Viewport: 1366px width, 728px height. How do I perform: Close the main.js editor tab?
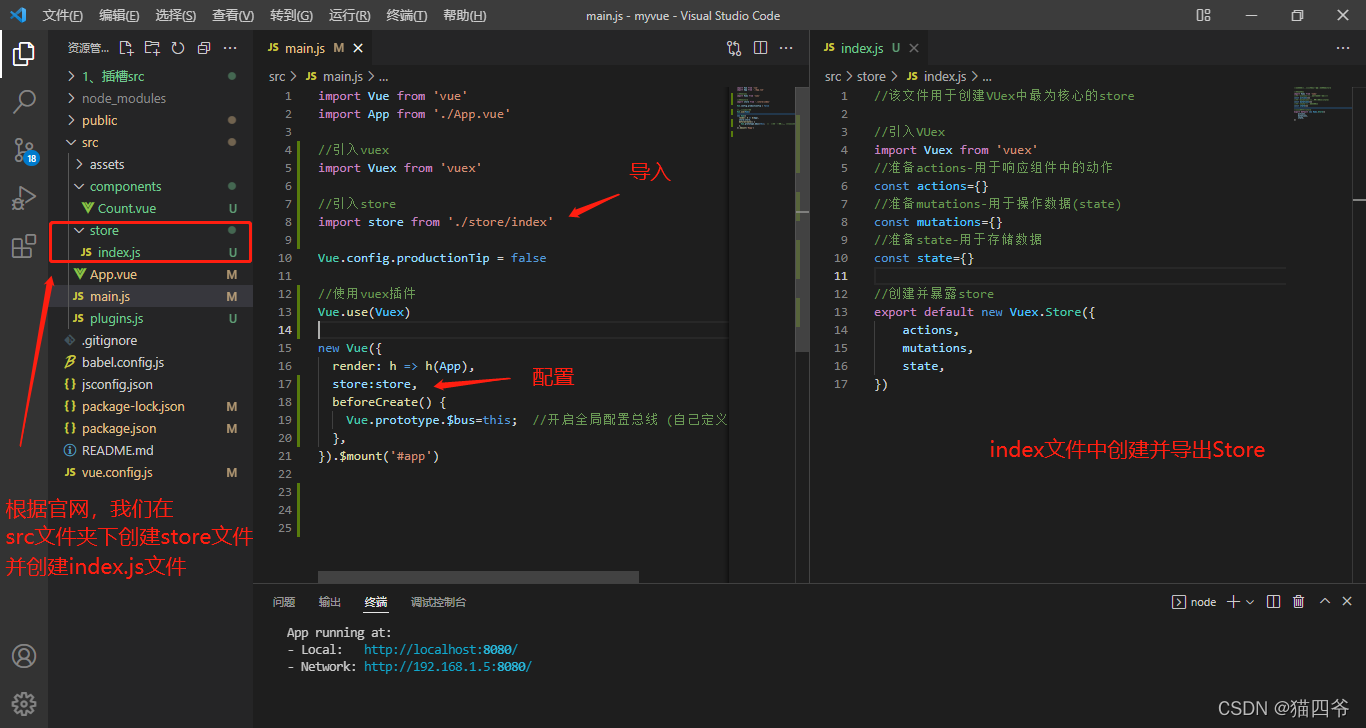(x=358, y=48)
